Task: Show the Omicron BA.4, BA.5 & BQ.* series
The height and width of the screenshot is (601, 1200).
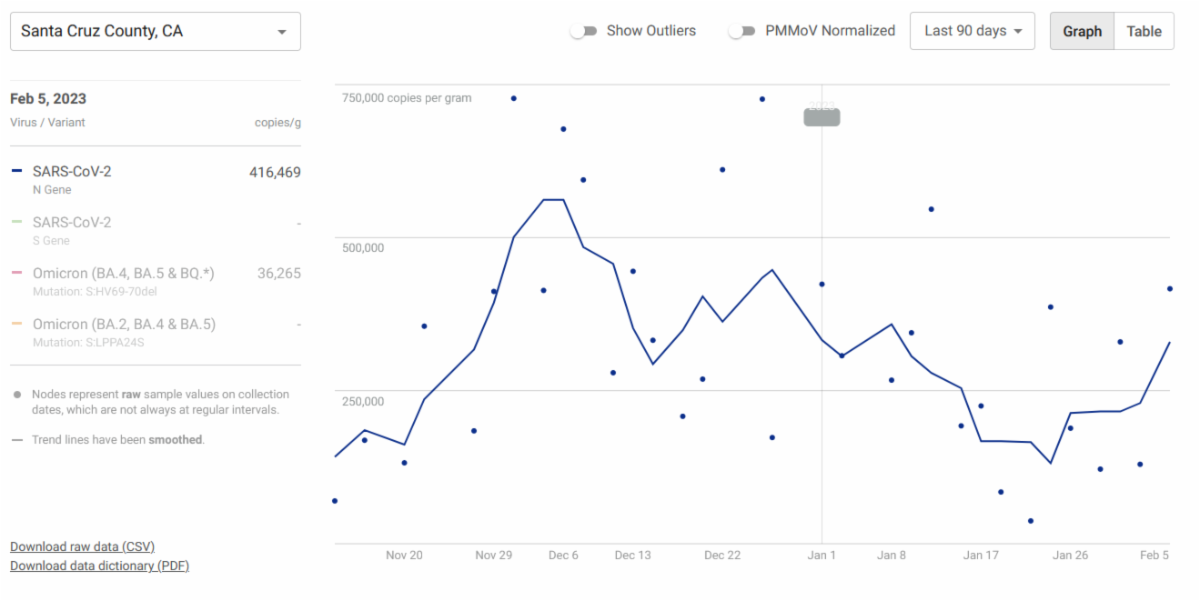Action: (123, 274)
